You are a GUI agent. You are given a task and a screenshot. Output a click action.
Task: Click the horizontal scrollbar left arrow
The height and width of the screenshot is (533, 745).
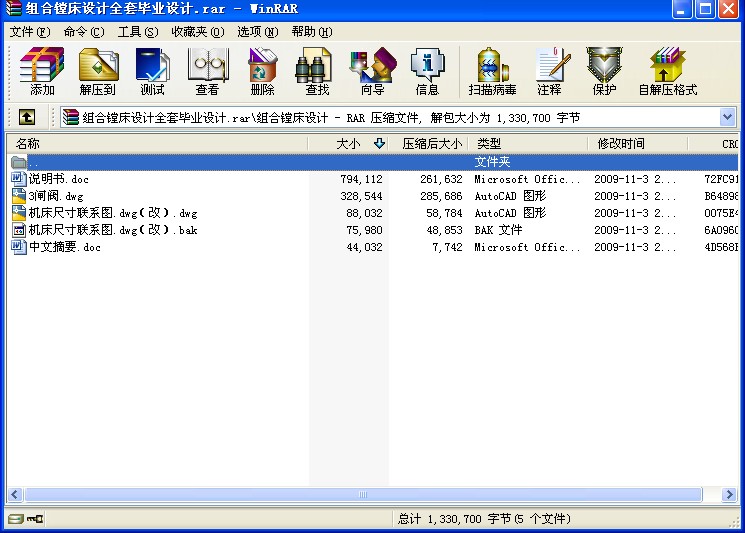(15, 495)
